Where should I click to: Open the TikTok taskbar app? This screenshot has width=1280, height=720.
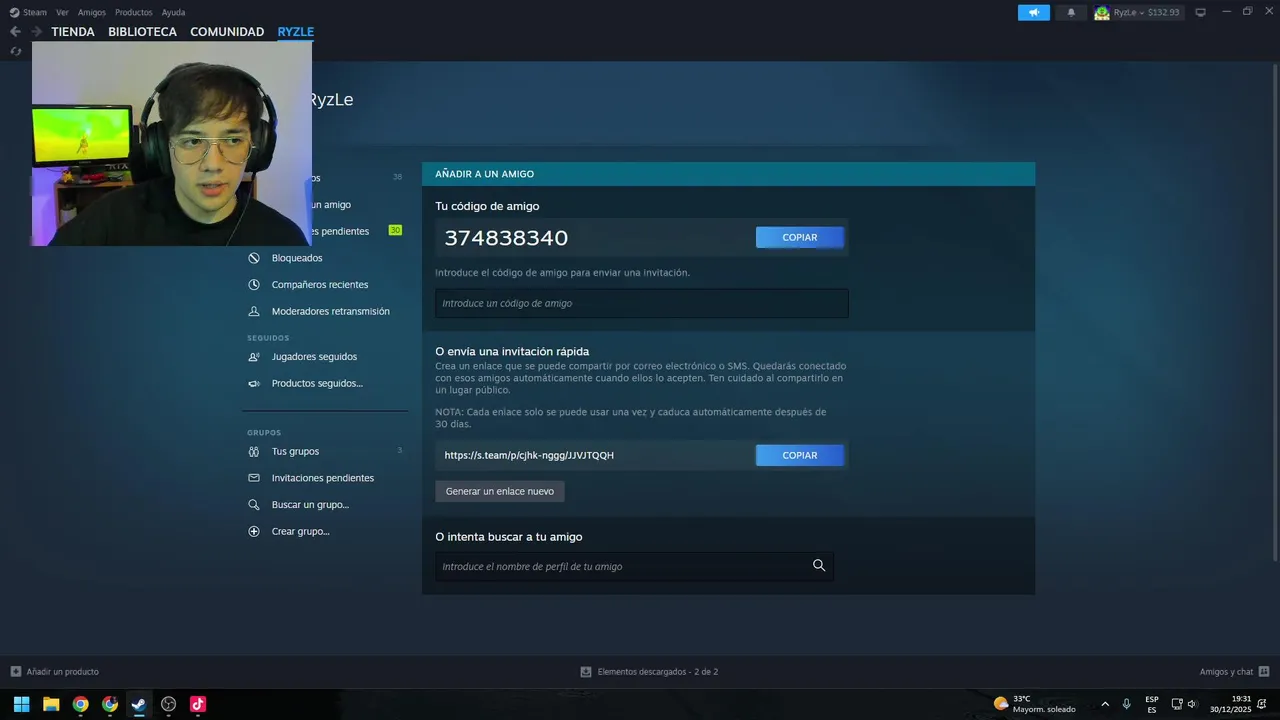click(x=198, y=704)
